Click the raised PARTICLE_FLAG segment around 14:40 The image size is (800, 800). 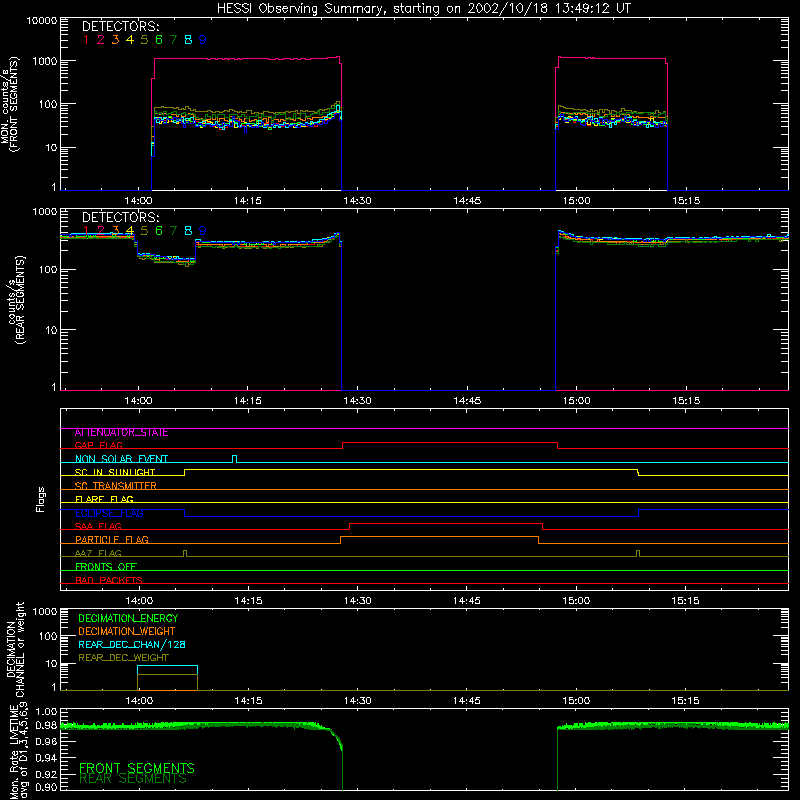(439, 537)
